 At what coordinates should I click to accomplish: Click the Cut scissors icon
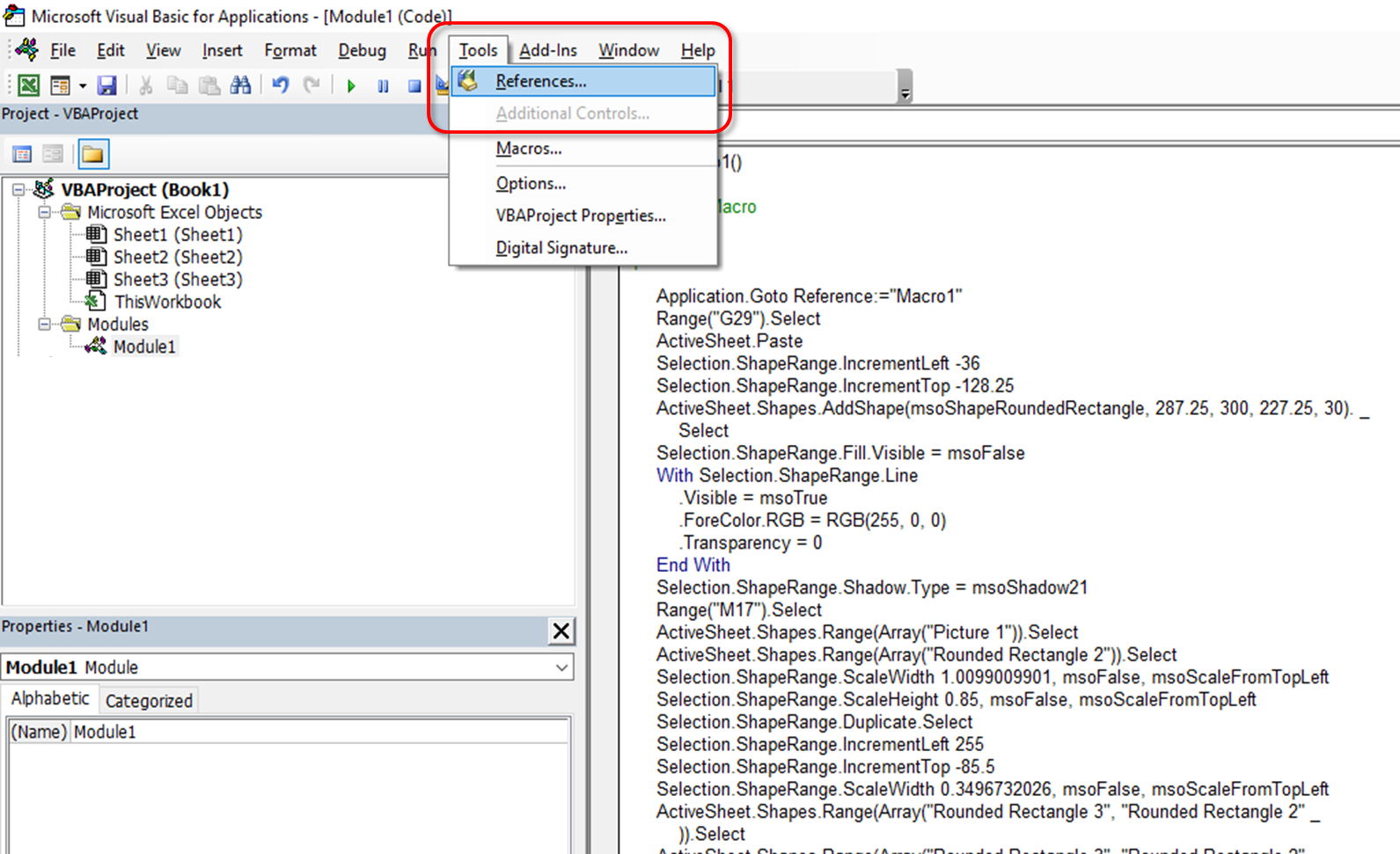coord(146,85)
